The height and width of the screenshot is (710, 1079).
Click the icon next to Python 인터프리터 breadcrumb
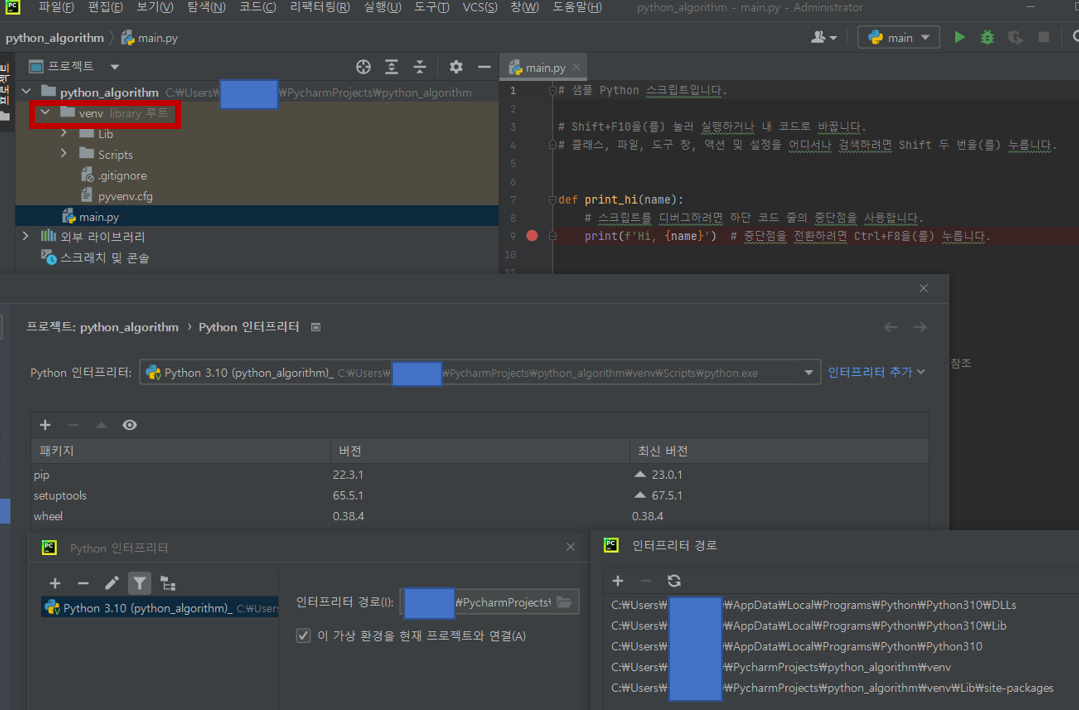[x=316, y=327]
